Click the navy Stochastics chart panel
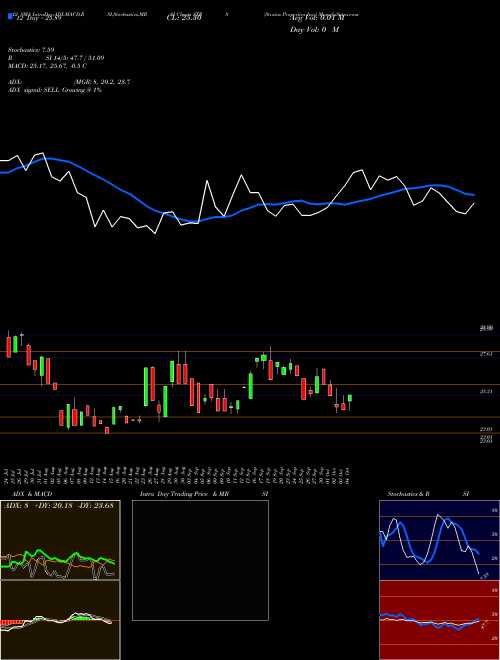This screenshot has height=660, width=500. click(439, 540)
